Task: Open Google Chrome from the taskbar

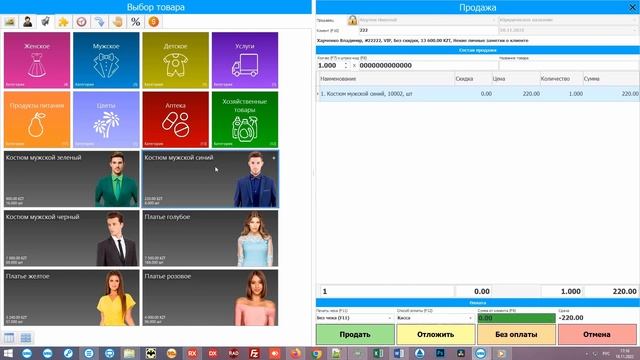Action: 317,353
